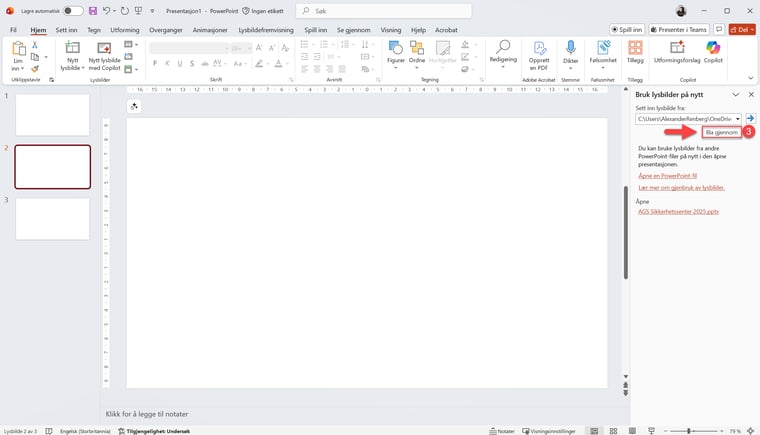Toggle Notater pane in status bar
The height and width of the screenshot is (435, 760).
click(502, 431)
